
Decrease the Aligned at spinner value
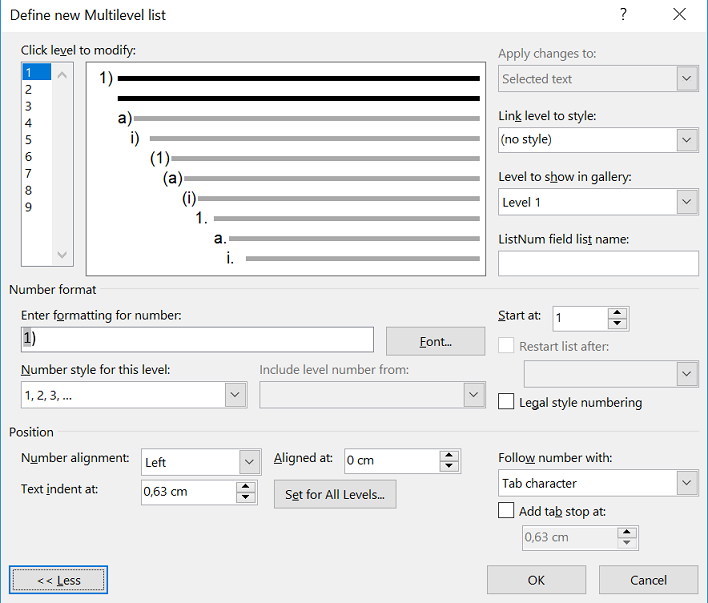coord(450,467)
